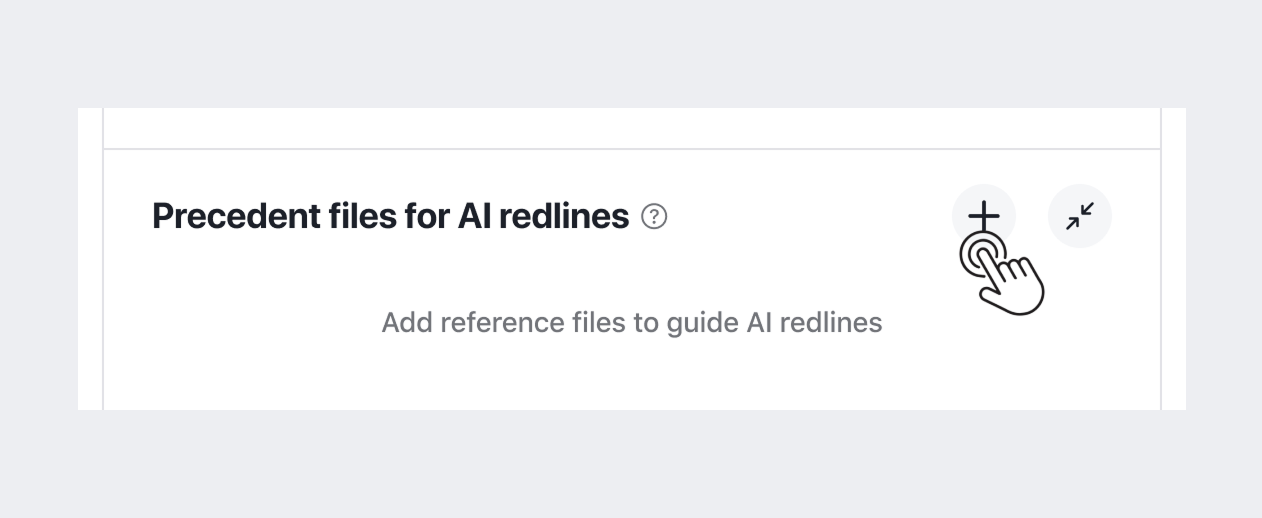Screen dimensions: 1262x518
Task: Click the empty-state placeholder message
Action: [632, 323]
